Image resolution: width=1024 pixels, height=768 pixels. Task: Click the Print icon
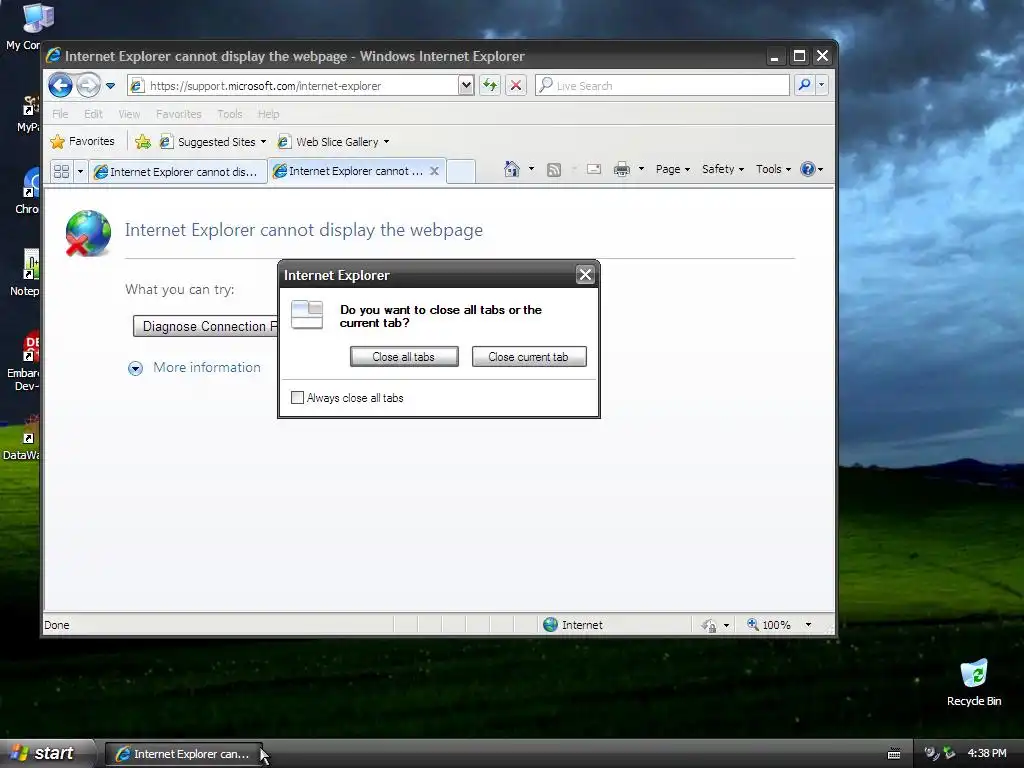(622, 169)
